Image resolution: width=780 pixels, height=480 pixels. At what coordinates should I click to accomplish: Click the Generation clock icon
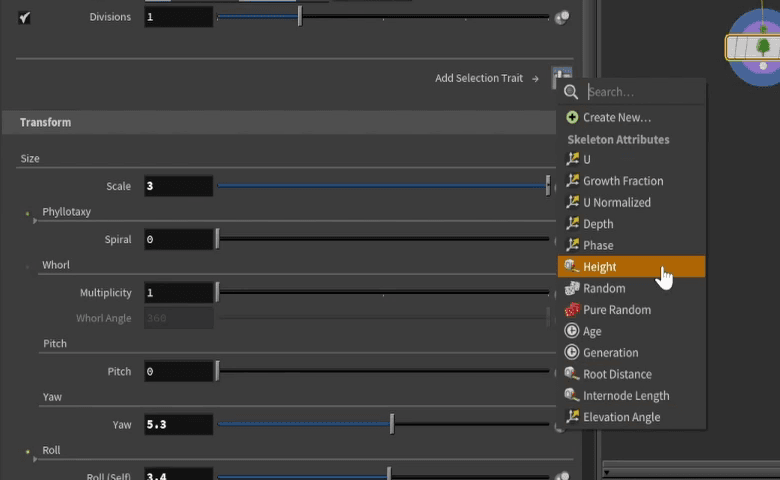(572, 352)
